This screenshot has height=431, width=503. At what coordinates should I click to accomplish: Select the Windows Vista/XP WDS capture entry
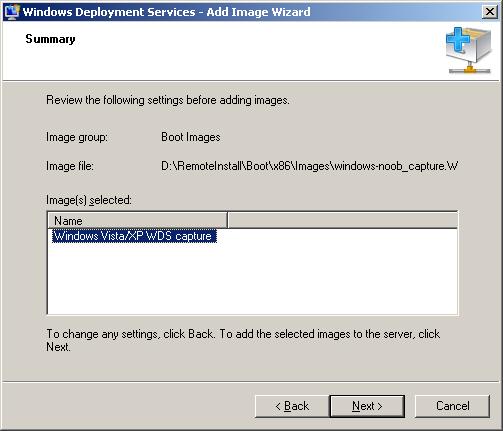tap(134, 236)
